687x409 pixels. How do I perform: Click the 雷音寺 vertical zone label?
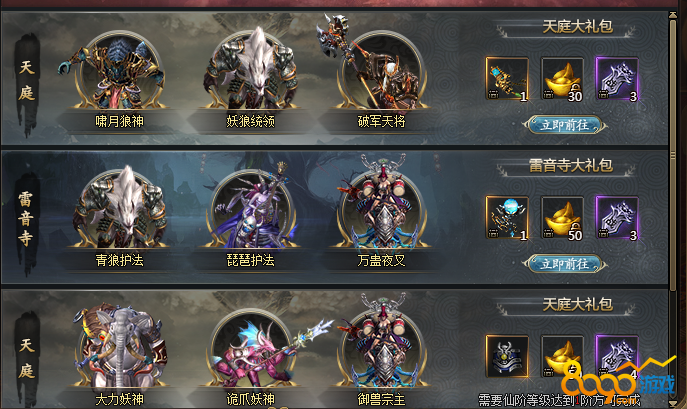(26, 219)
